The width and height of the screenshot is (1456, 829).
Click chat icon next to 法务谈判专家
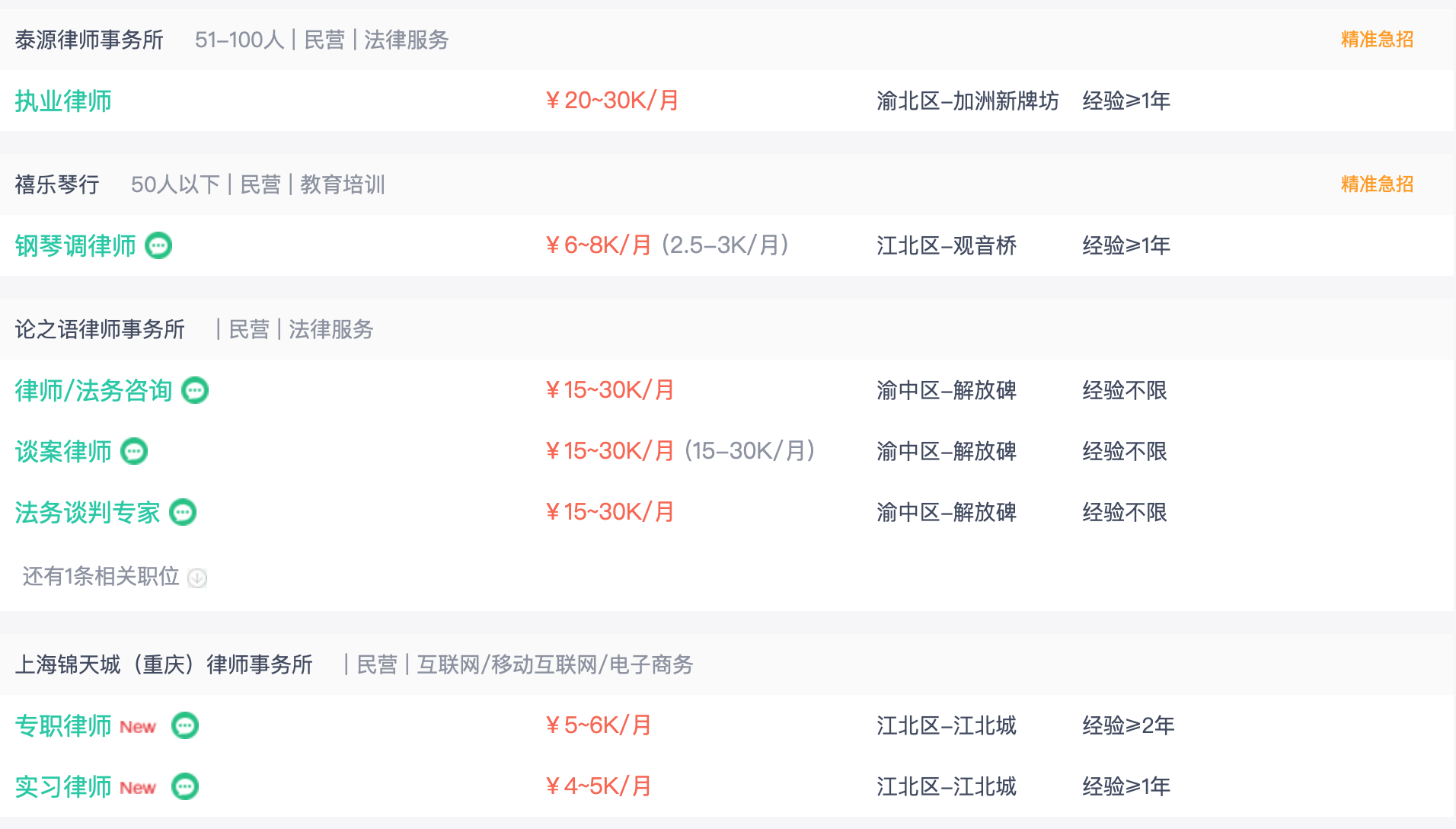[x=183, y=512]
